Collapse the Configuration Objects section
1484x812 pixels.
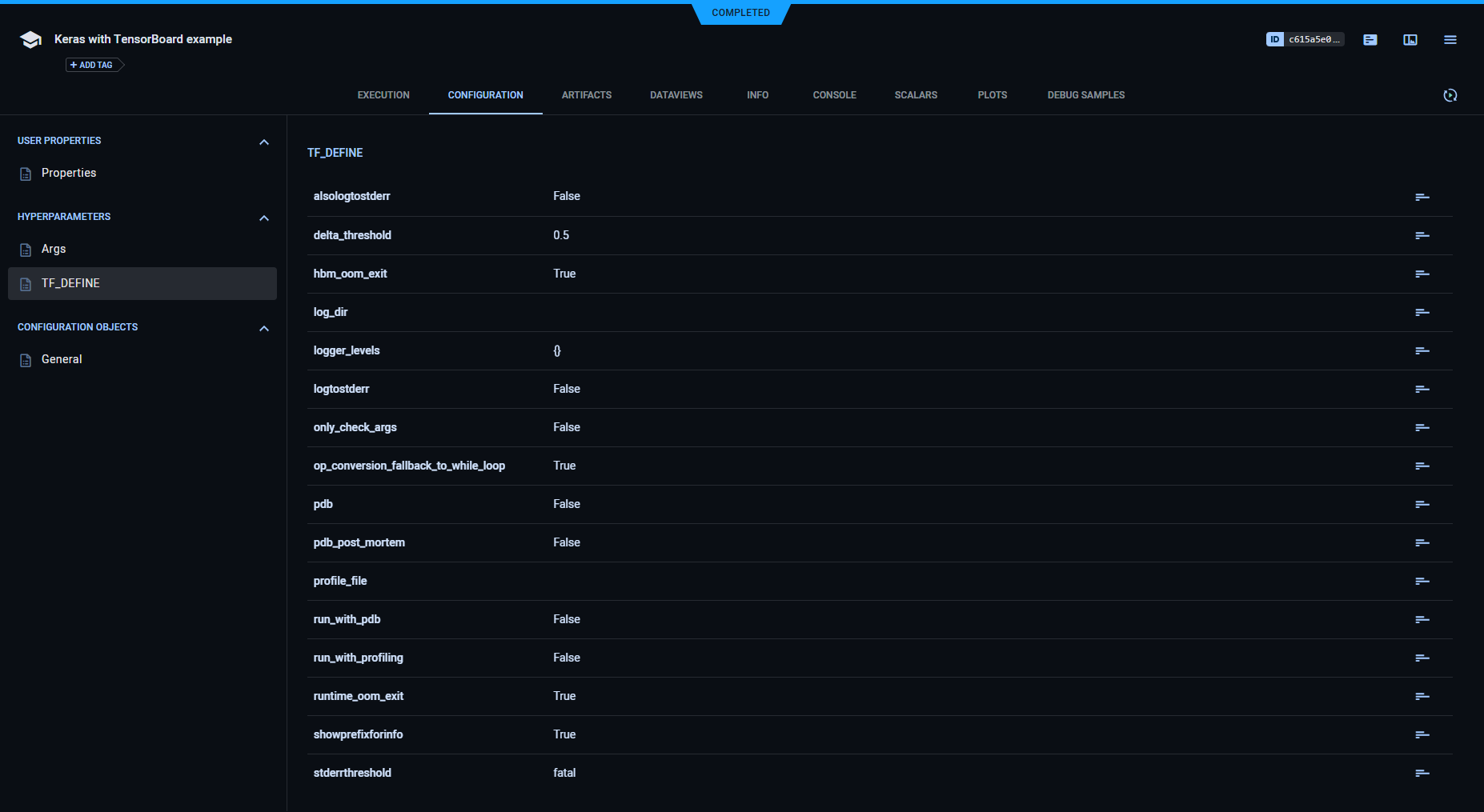pyautogui.click(x=264, y=329)
